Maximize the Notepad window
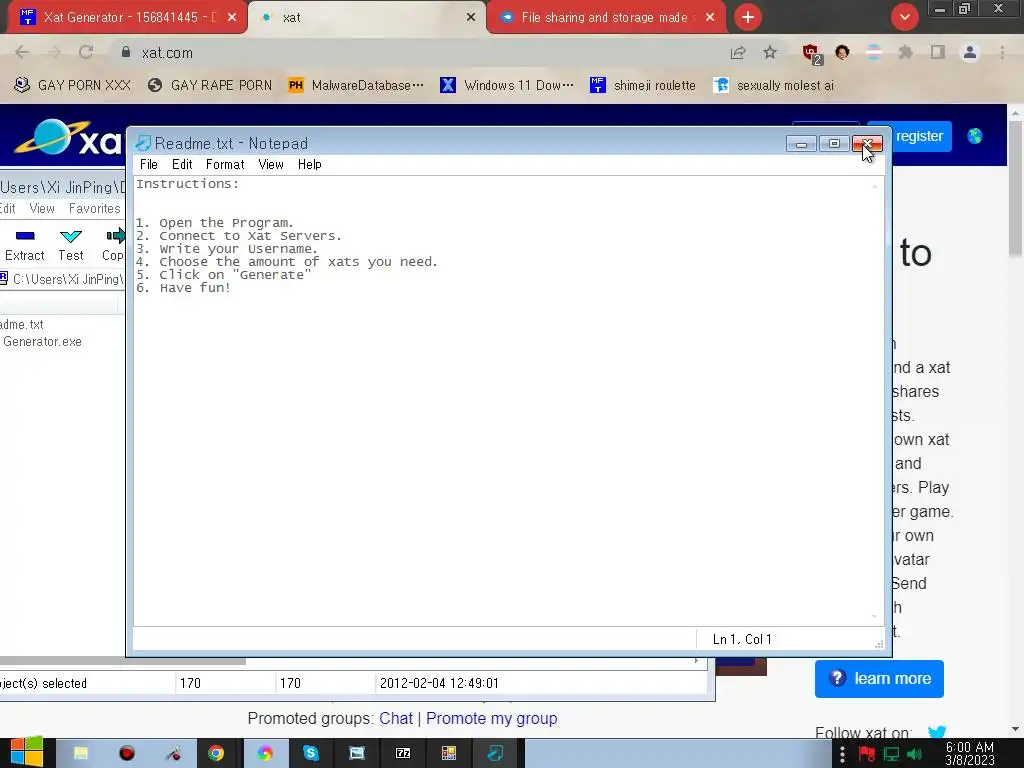 [x=834, y=144]
